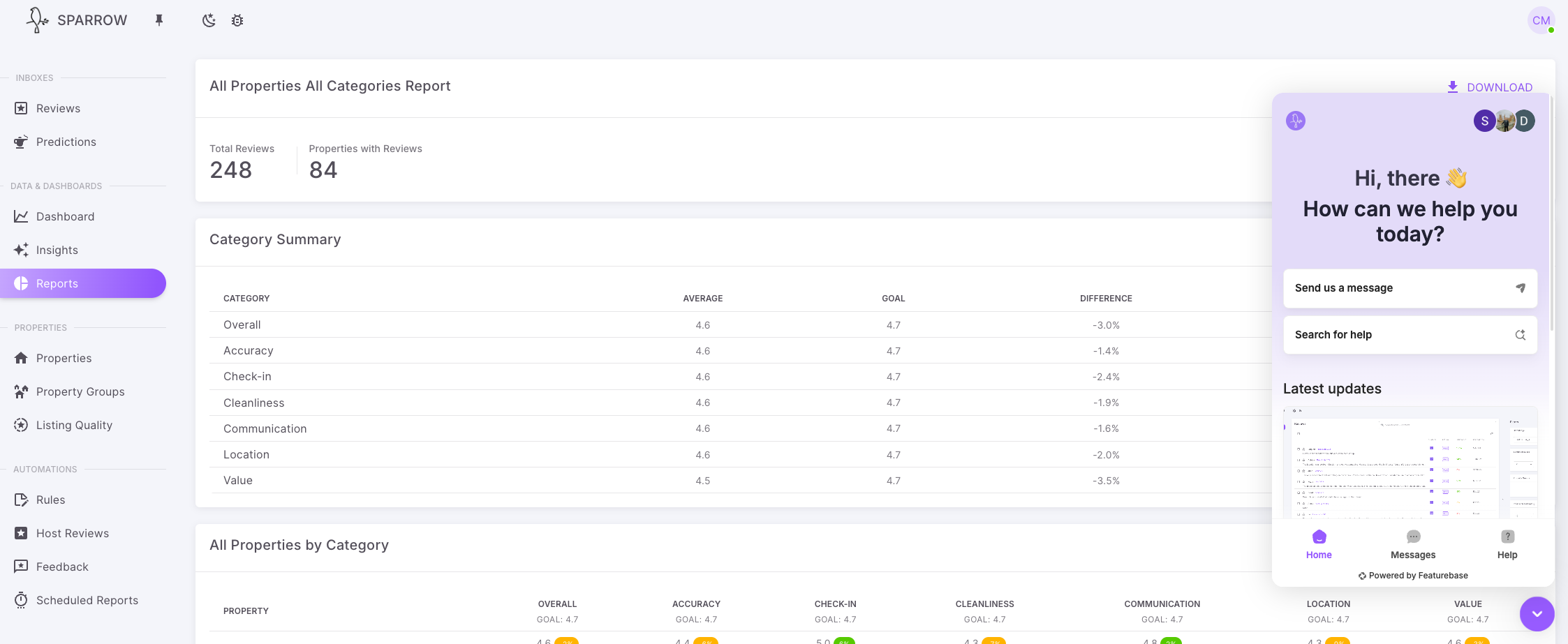Click Send us a message in the chat widget
1568x644 pixels.
[x=1410, y=288]
